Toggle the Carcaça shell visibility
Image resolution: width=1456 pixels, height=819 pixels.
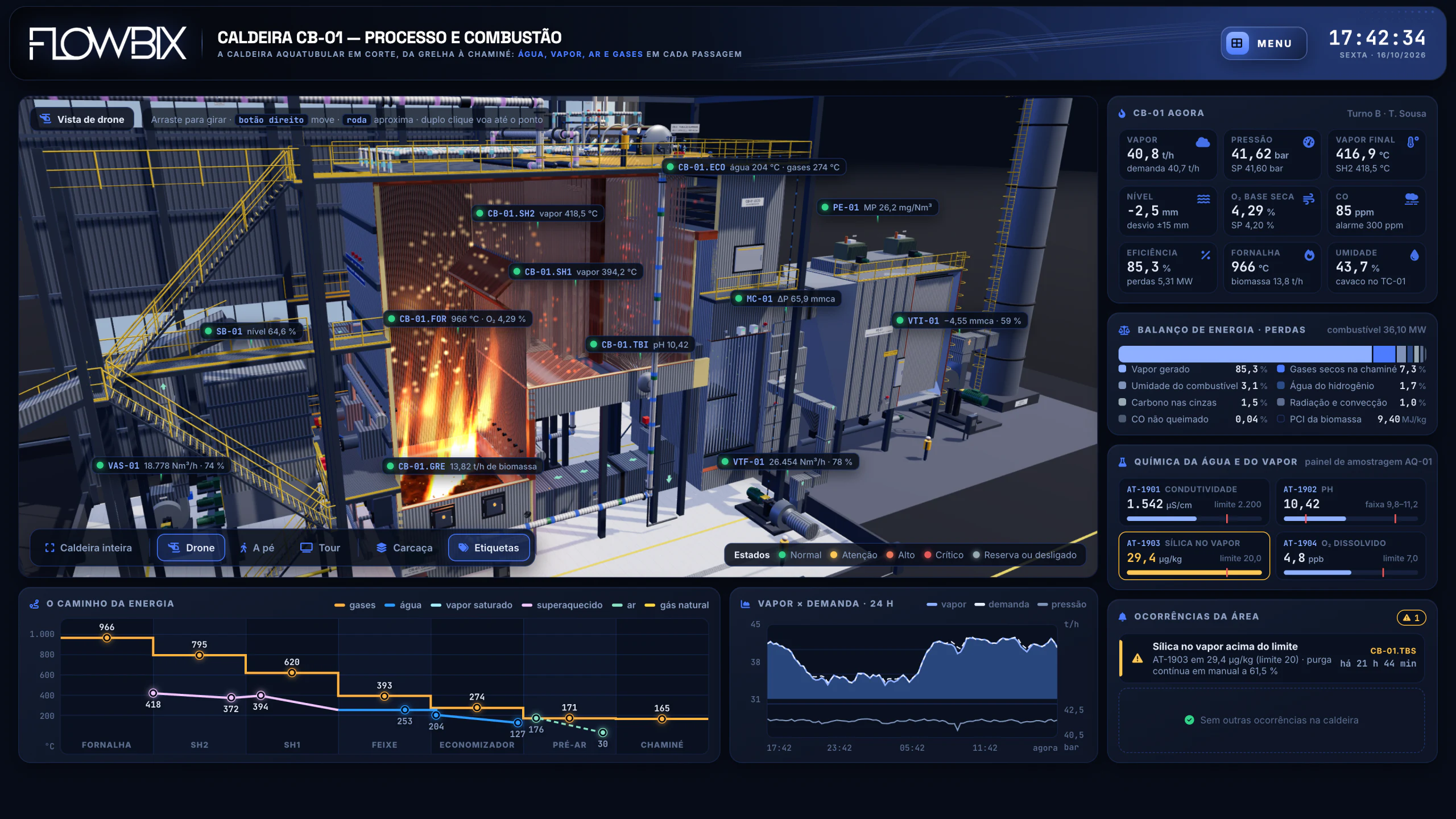404,548
